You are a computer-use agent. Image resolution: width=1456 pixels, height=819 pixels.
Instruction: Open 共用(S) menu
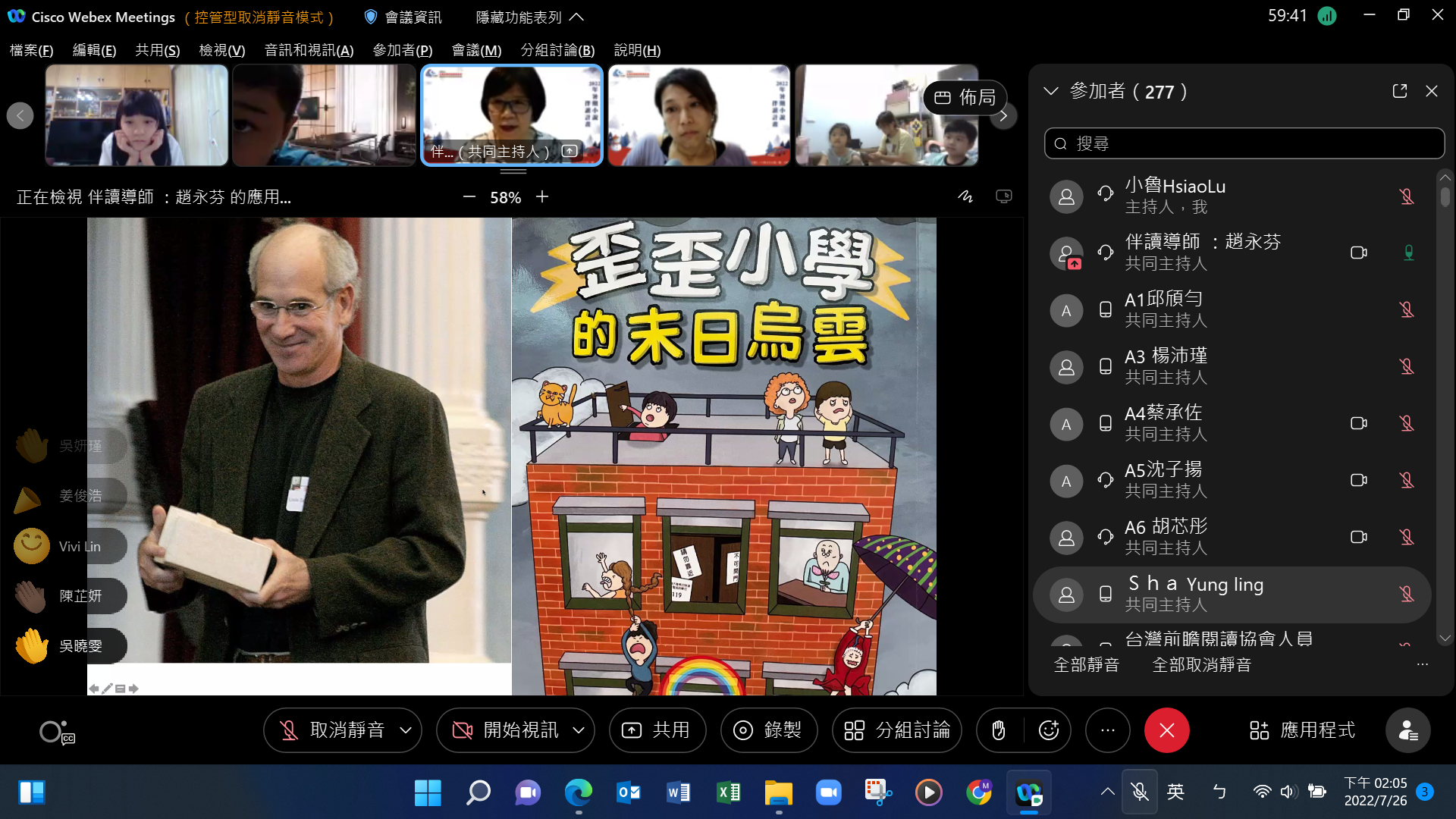[x=157, y=50]
